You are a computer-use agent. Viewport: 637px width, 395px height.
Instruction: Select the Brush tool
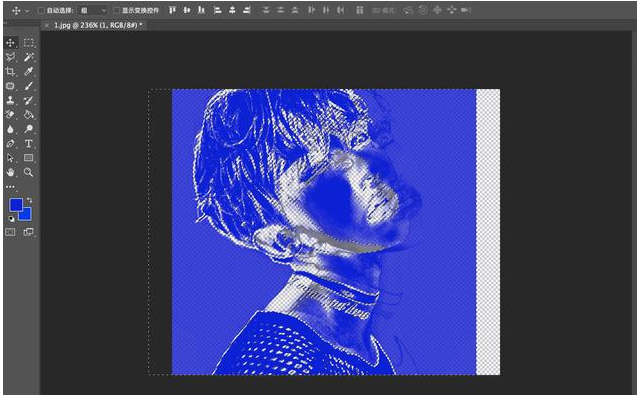28,86
